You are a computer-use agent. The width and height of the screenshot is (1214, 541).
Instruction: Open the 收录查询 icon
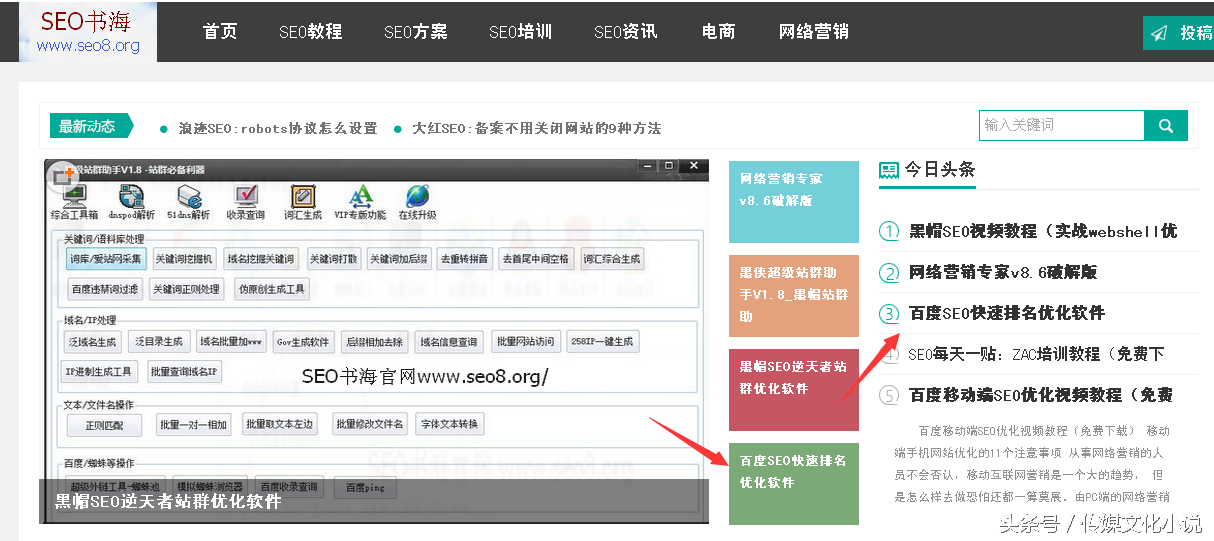[x=246, y=202]
